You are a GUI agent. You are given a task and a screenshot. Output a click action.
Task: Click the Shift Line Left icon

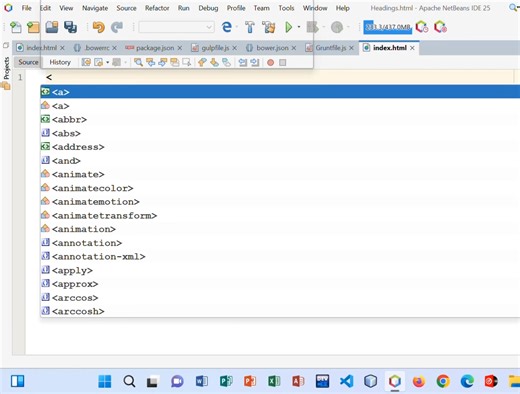pyautogui.click(x=243, y=62)
